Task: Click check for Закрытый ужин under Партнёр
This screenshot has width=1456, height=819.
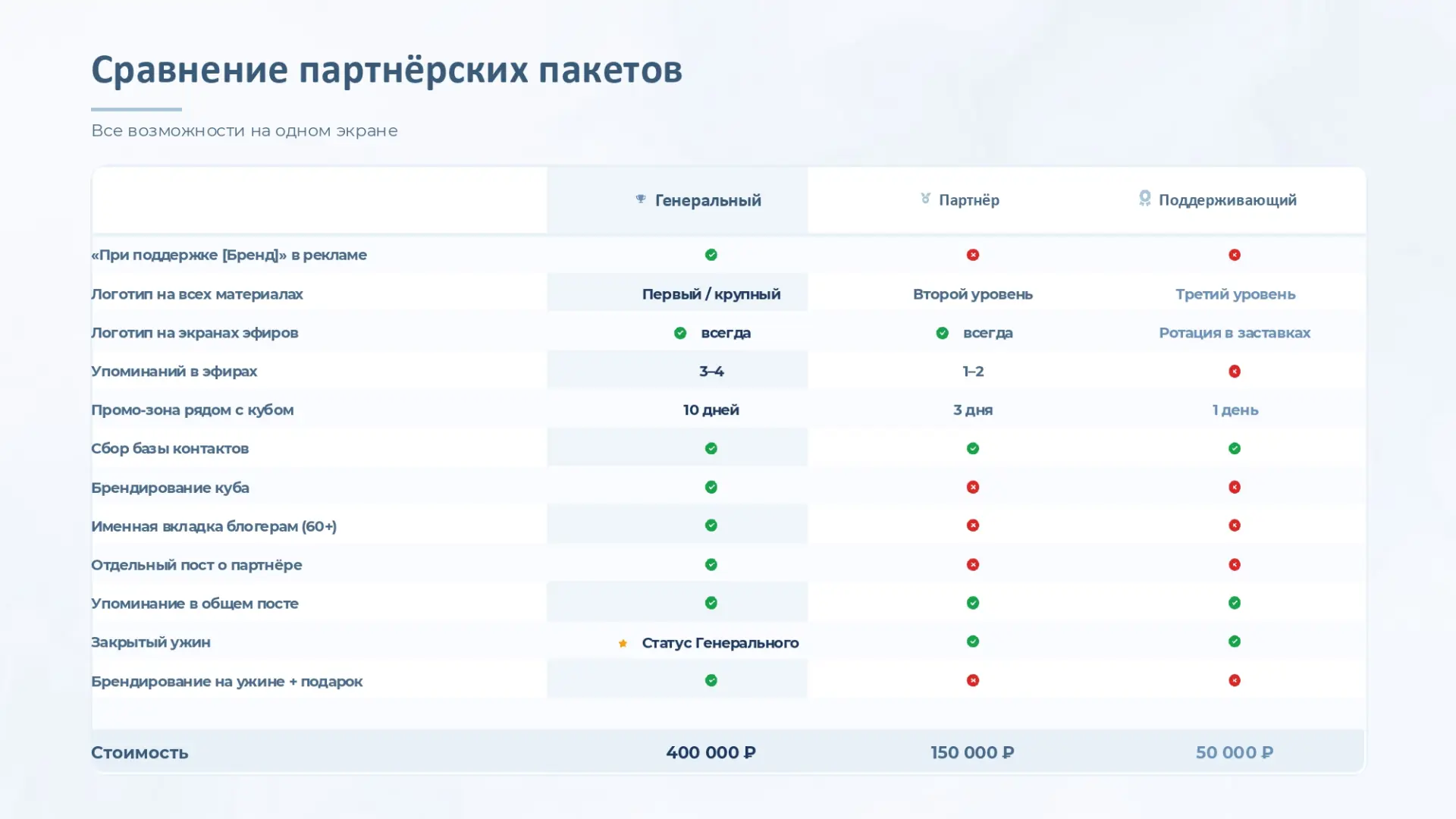Action: click(973, 642)
